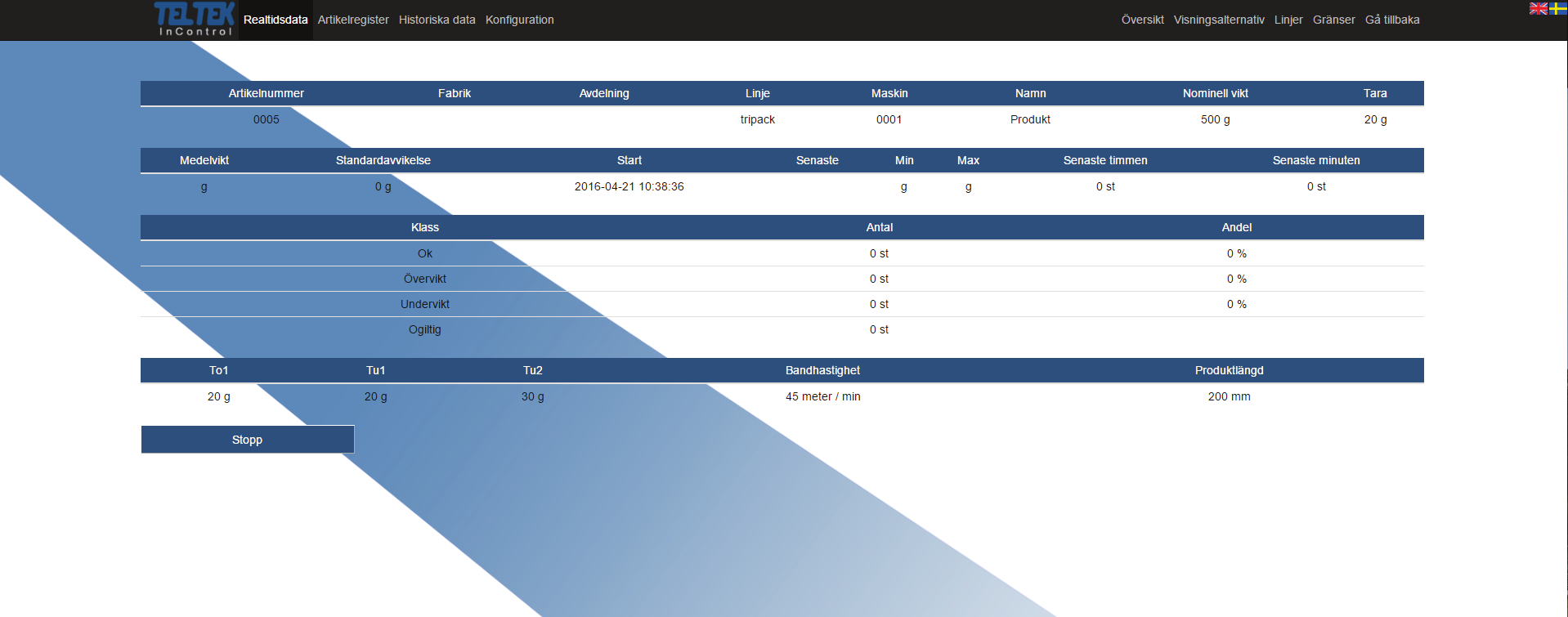Switch language to English flag
1568x617 pixels.
click(x=1538, y=8)
